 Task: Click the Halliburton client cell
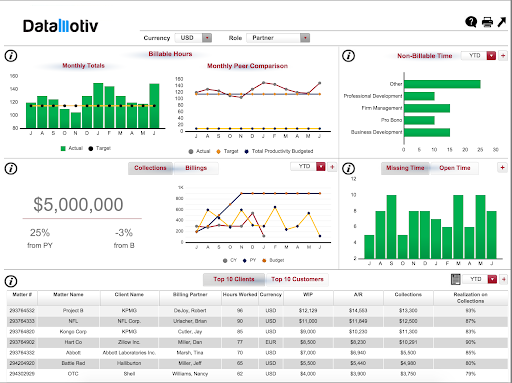tap(129, 363)
